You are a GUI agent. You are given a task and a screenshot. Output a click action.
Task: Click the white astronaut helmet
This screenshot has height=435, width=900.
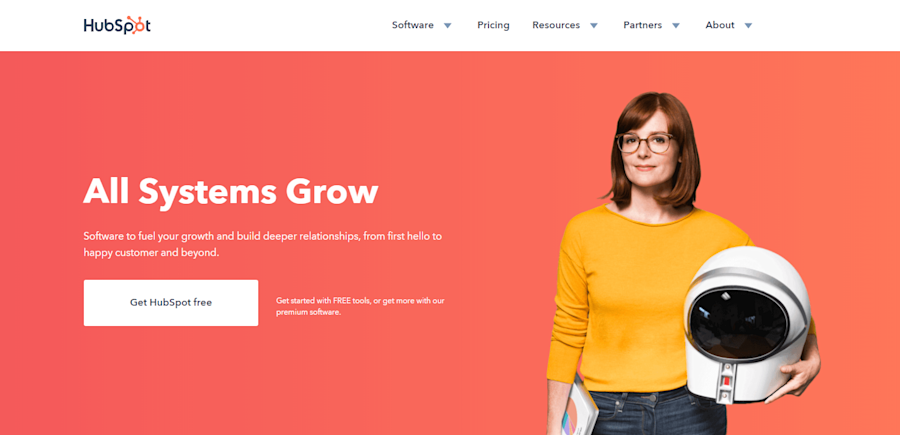[x=747, y=324]
